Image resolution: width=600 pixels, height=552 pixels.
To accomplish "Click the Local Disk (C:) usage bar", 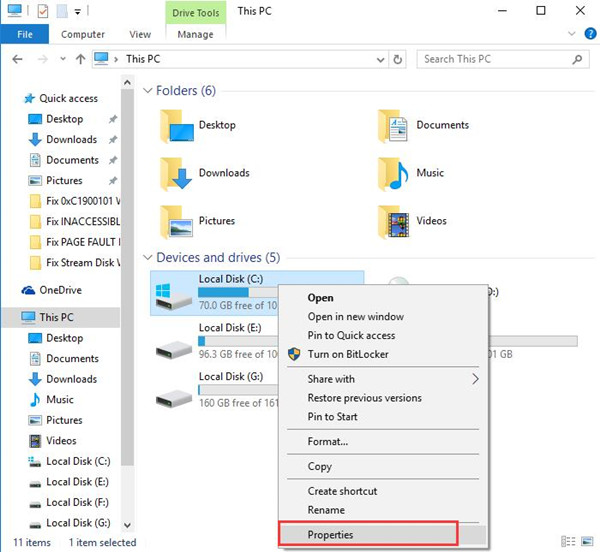I will click(238, 292).
